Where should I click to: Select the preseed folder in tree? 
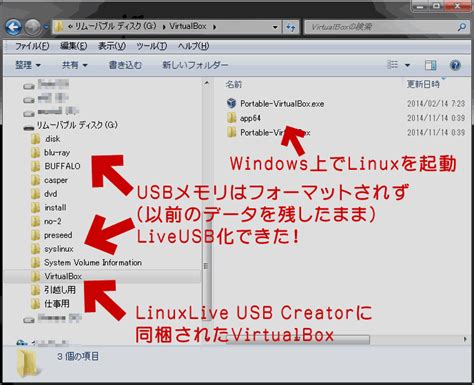tap(58, 235)
